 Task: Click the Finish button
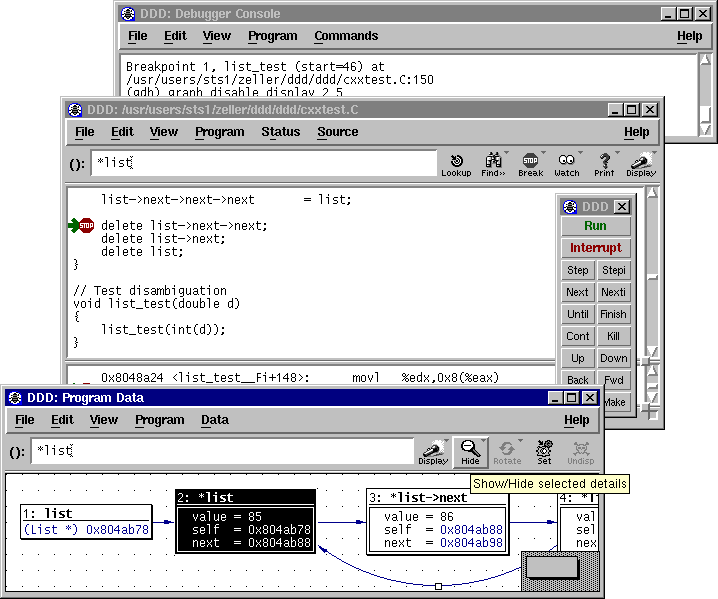click(x=614, y=314)
